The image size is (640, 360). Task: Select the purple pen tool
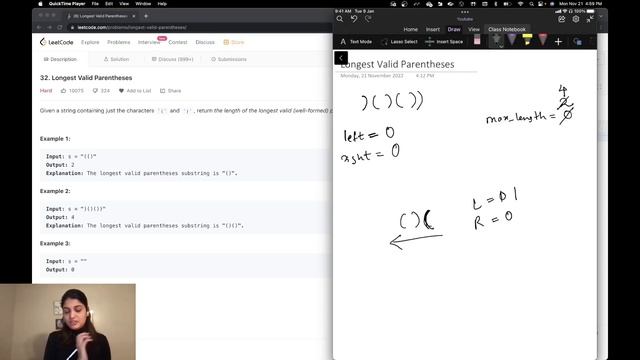pyautogui.click(x=512, y=40)
